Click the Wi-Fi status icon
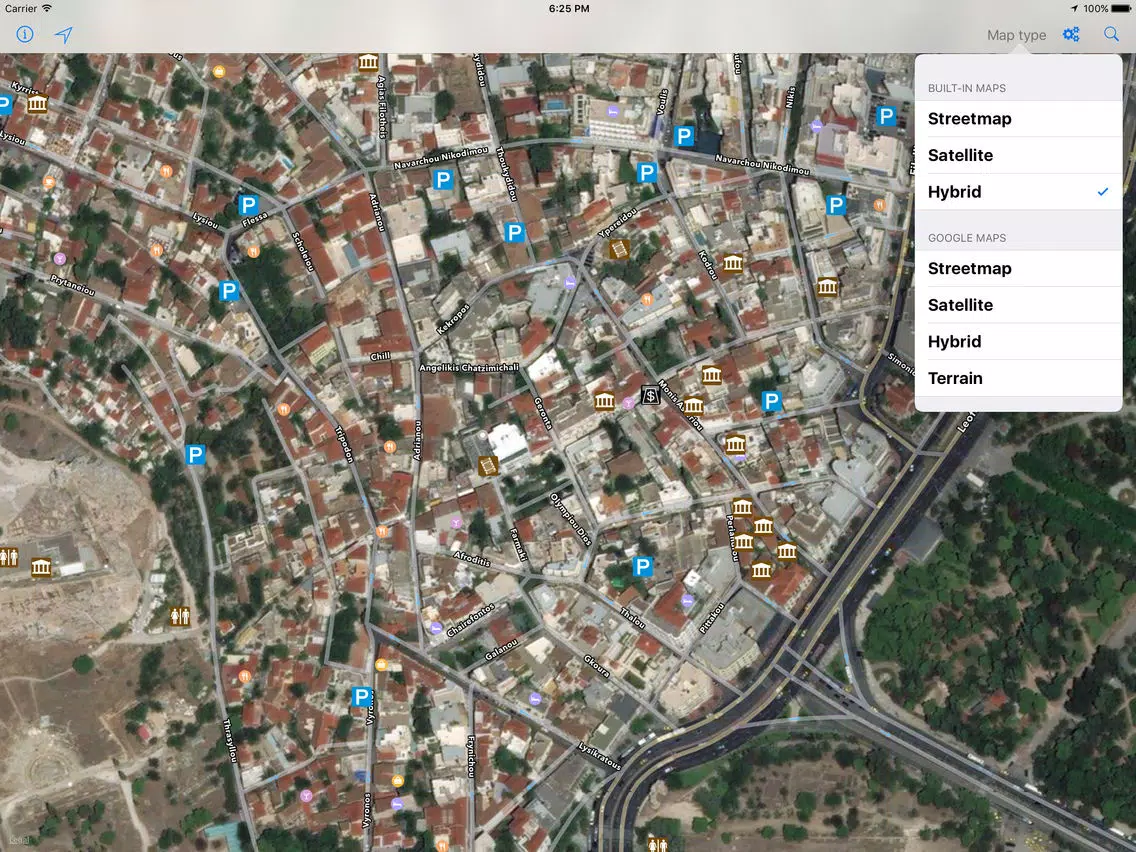 47,9
